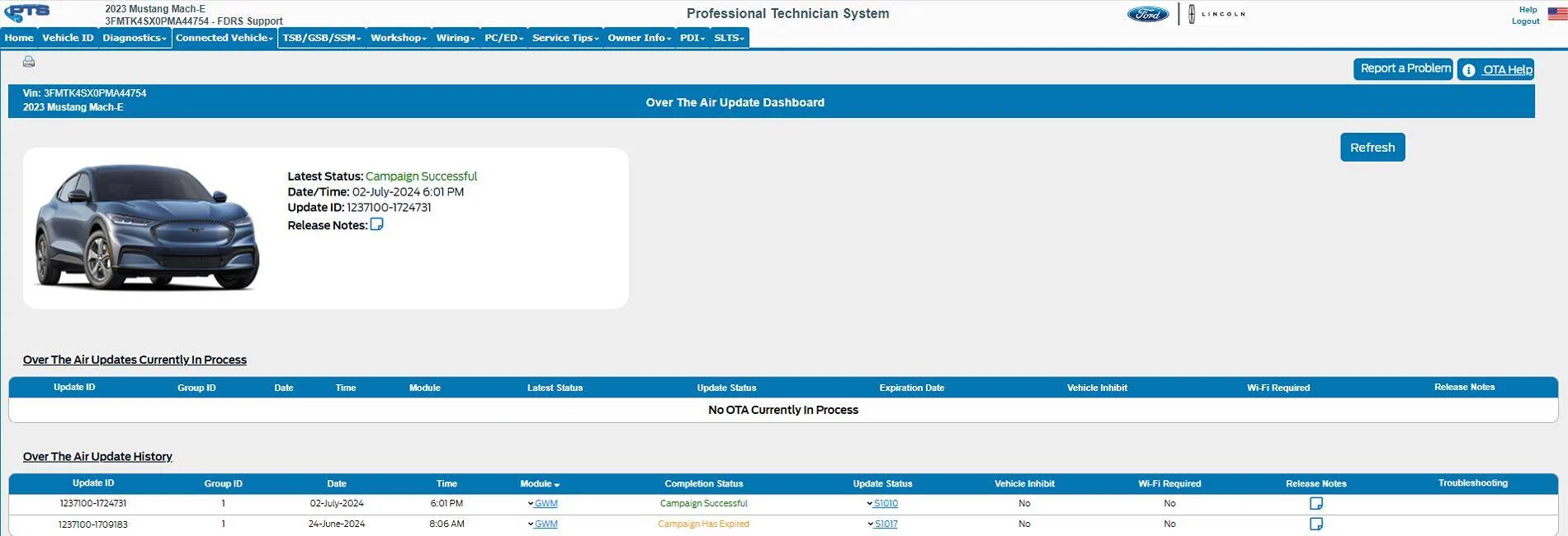
Task: Click the VIN text in blue banner
Action: pos(84,93)
